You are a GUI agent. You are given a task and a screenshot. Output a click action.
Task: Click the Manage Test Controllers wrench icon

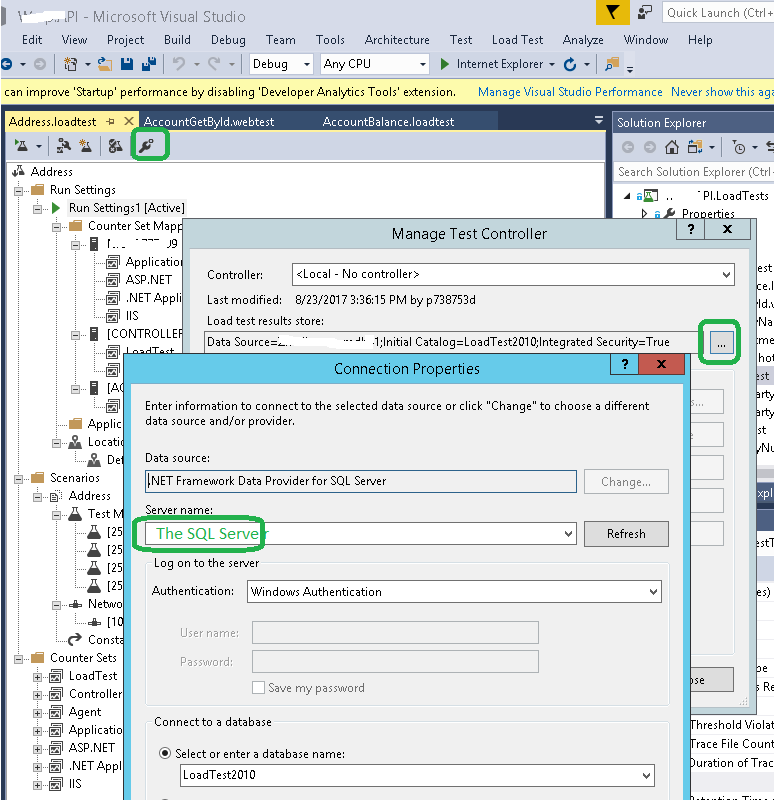pos(147,146)
